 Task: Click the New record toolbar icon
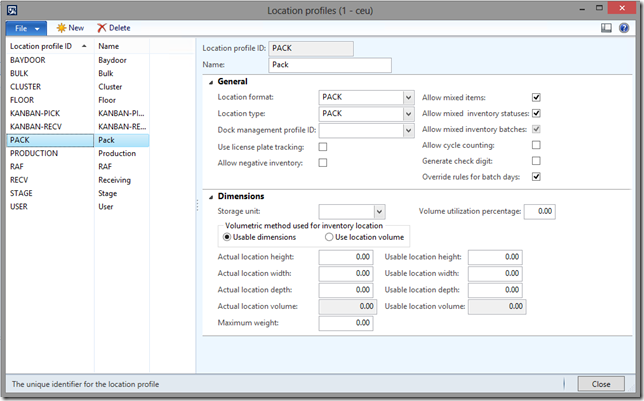pyautogui.click(x=63, y=28)
